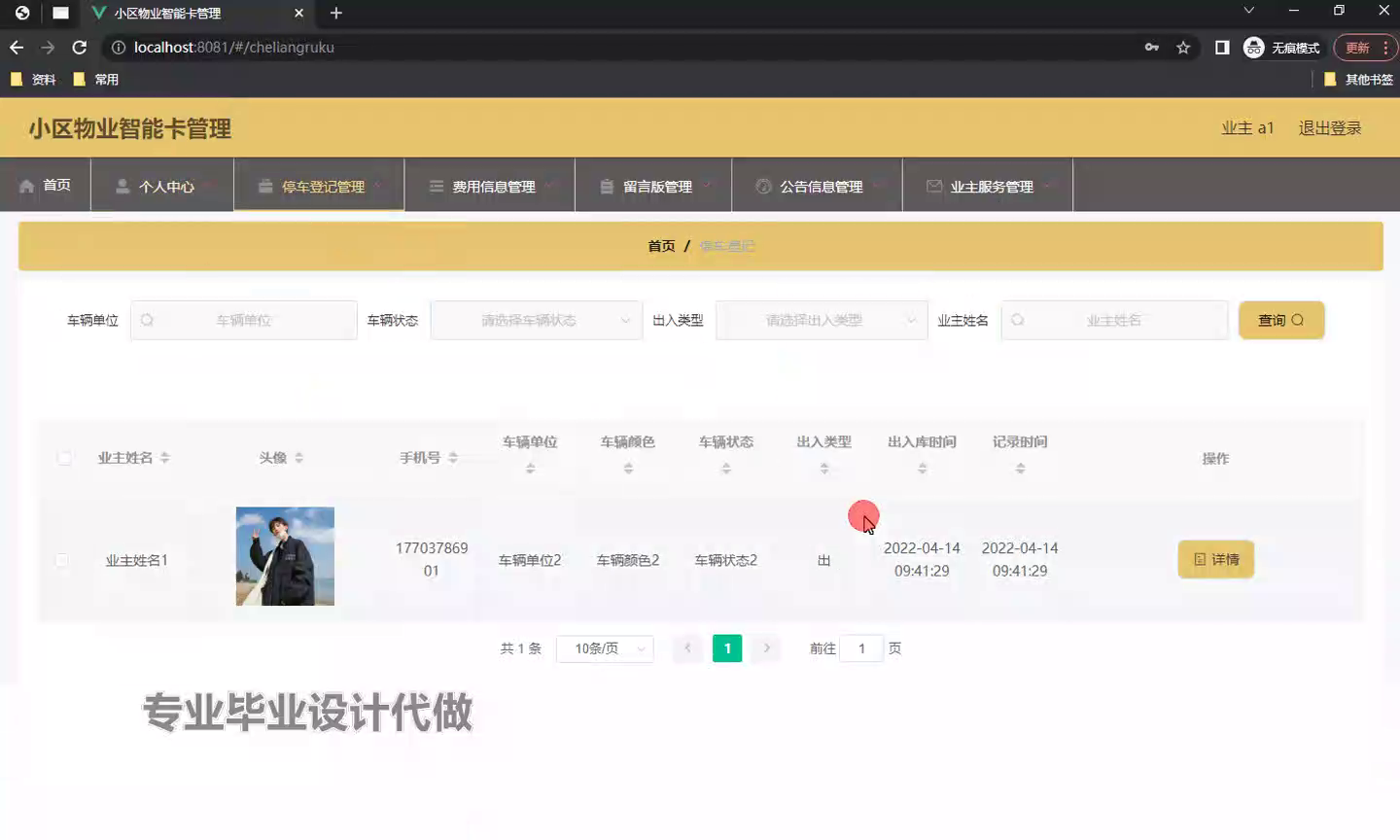
Task: Open the tab search chevron in title bar
Action: click(x=1249, y=10)
